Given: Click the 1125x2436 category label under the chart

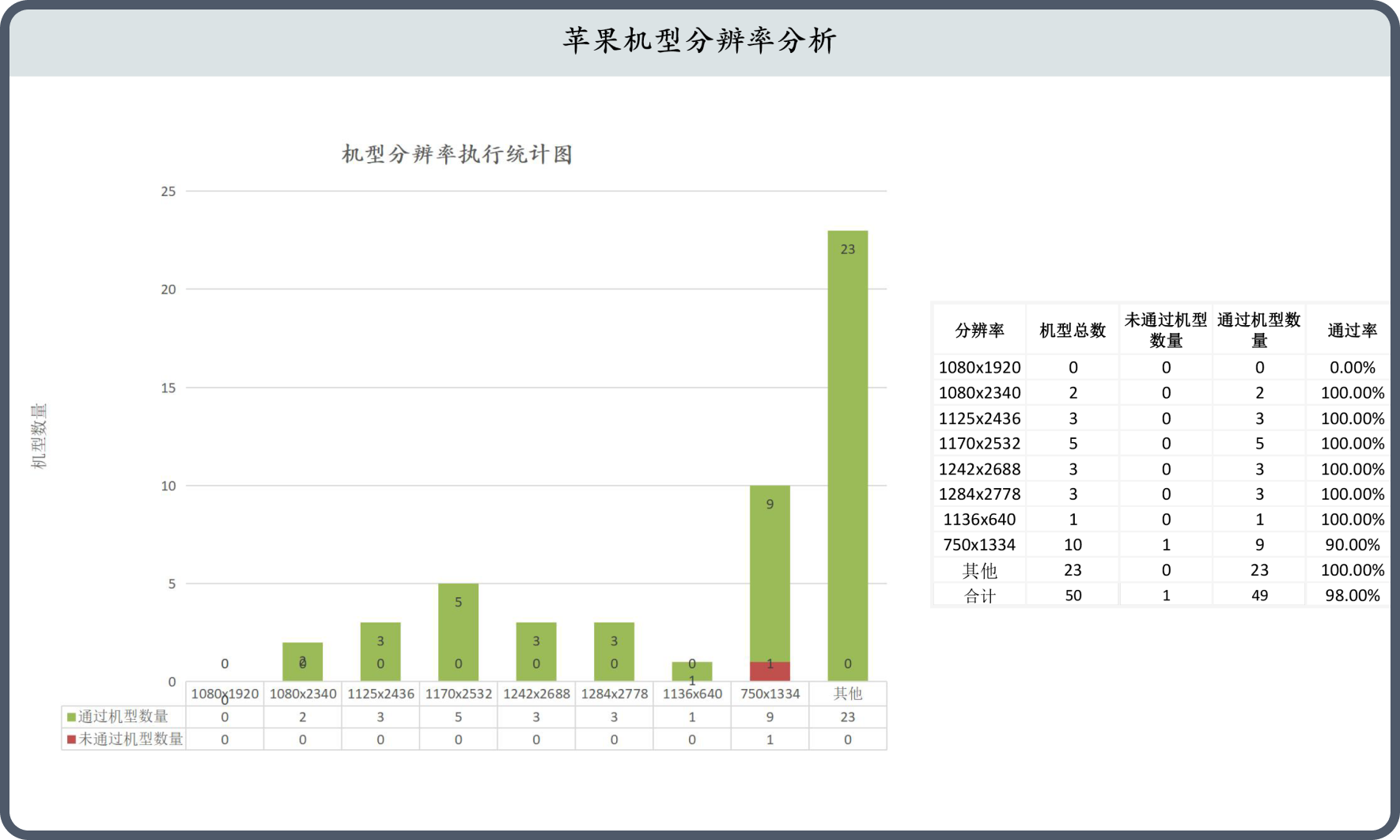Looking at the screenshot, I should click(380, 694).
